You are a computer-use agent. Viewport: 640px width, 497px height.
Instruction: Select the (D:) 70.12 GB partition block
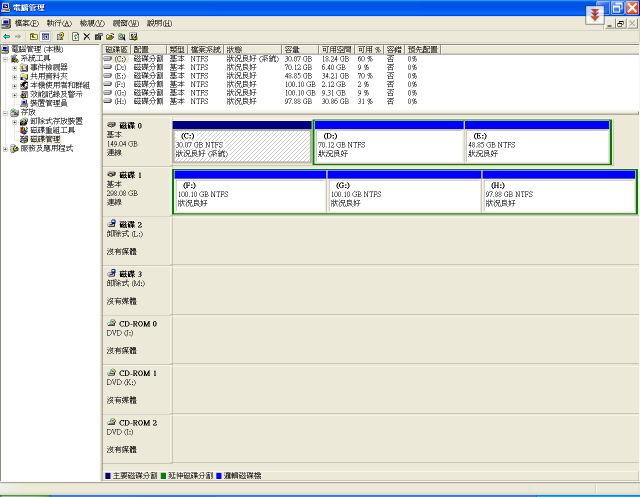tap(390, 142)
